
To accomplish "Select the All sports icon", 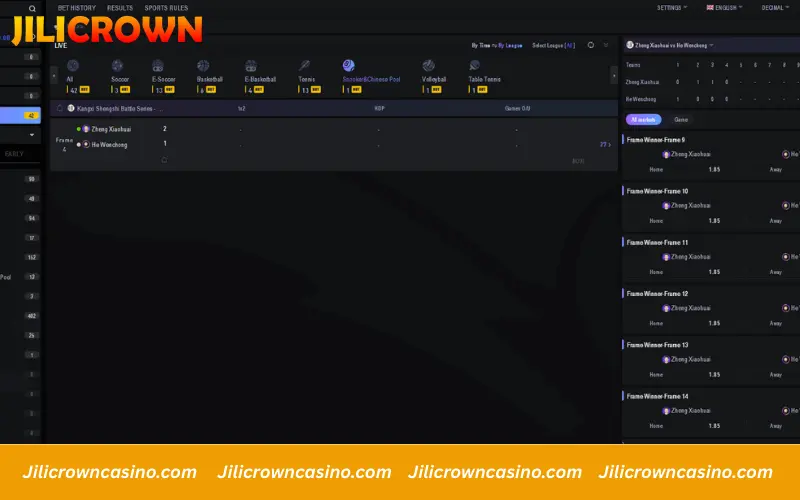I will [x=73, y=65].
